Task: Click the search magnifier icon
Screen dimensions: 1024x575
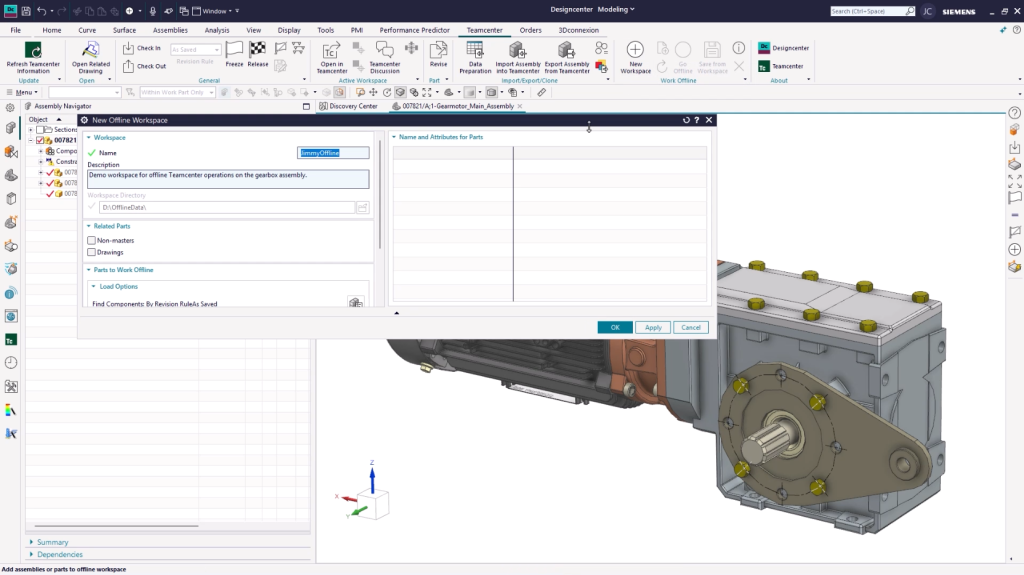Action: (910, 11)
